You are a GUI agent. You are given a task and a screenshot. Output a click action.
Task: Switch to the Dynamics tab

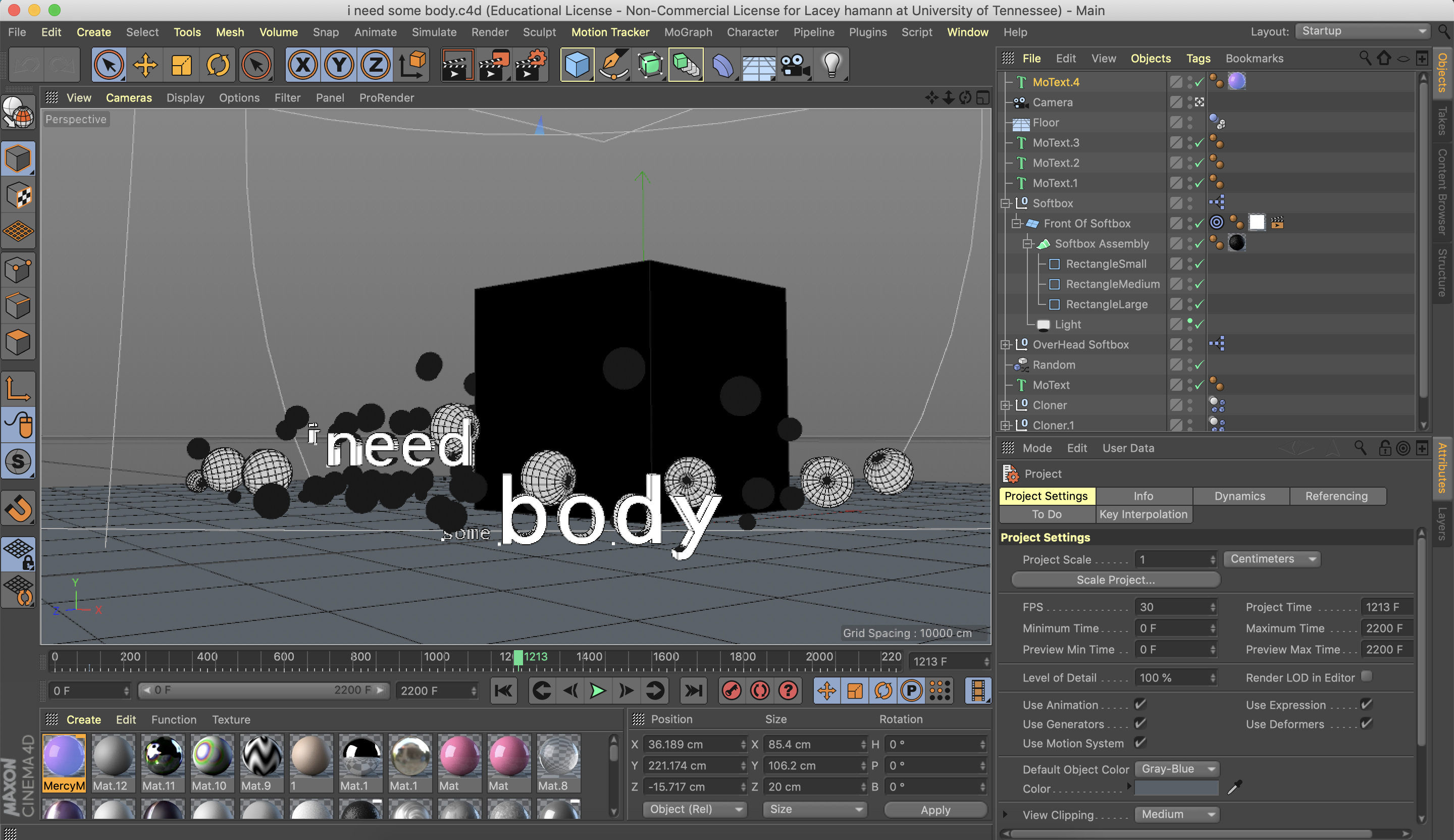(1240, 496)
